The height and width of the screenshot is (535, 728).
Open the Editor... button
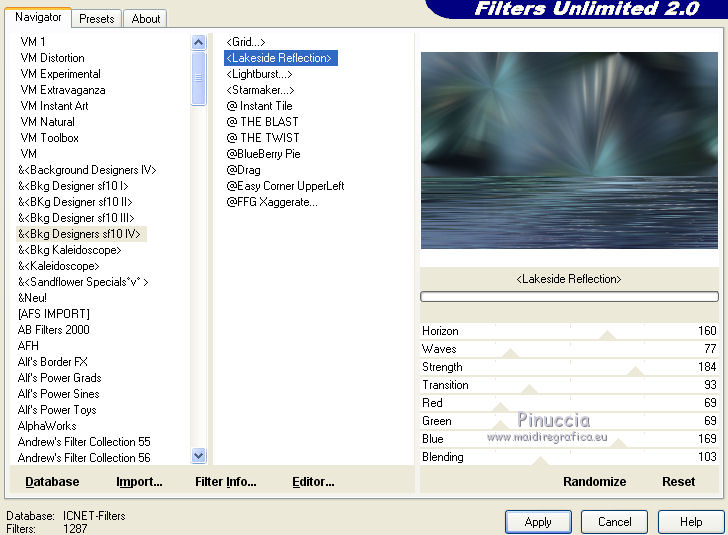tap(313, 482)
